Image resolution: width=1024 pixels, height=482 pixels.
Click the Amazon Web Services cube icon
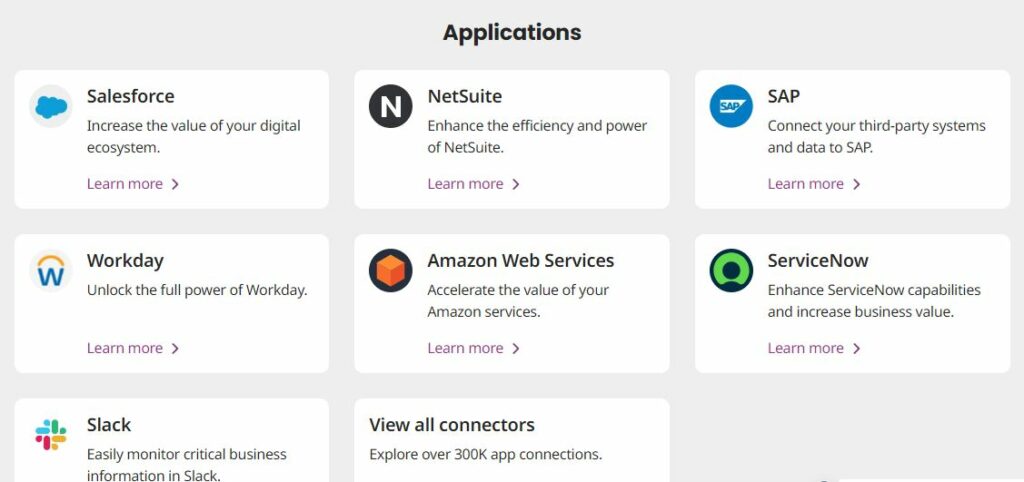(391, 270)
